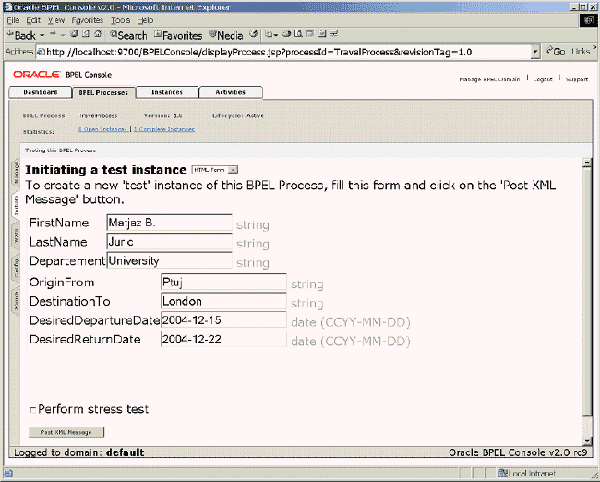Open the File menu

click(x=13, y=20)
